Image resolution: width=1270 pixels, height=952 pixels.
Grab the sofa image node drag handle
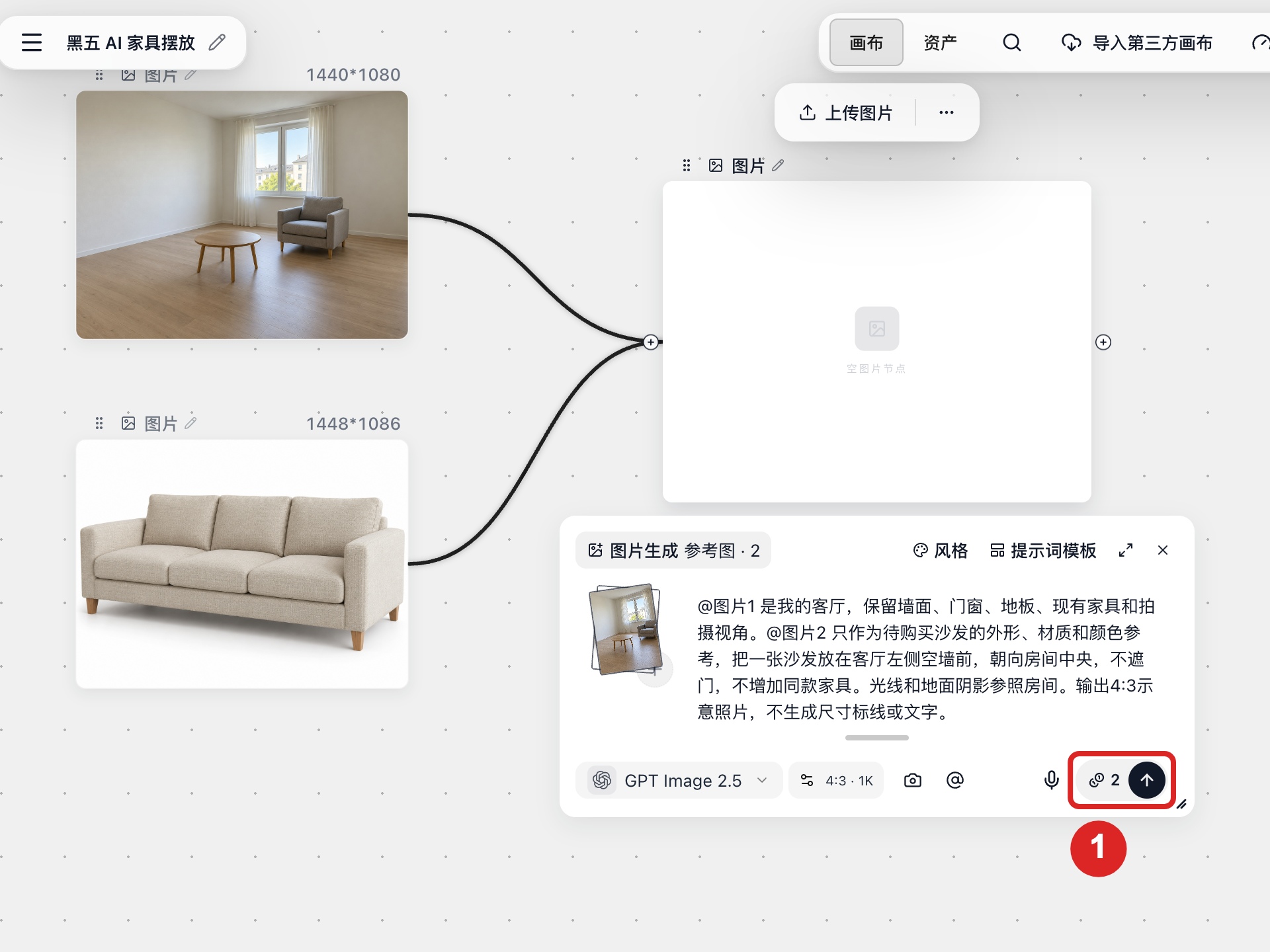(x=99, y=423)
